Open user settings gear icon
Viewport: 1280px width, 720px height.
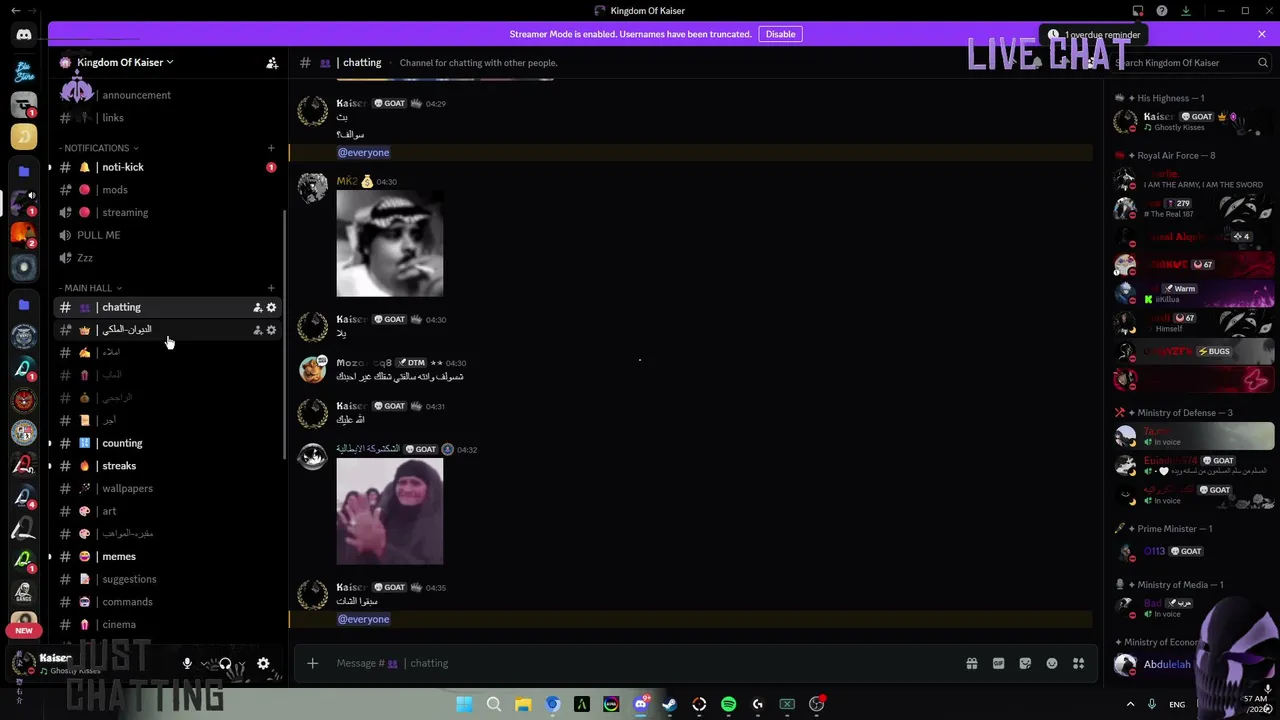pos(263,664)
